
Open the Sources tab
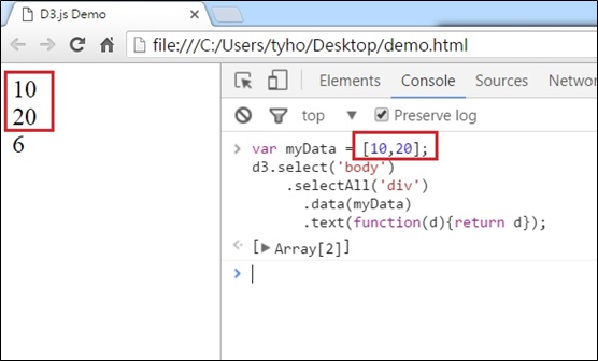tap(501, 80)
